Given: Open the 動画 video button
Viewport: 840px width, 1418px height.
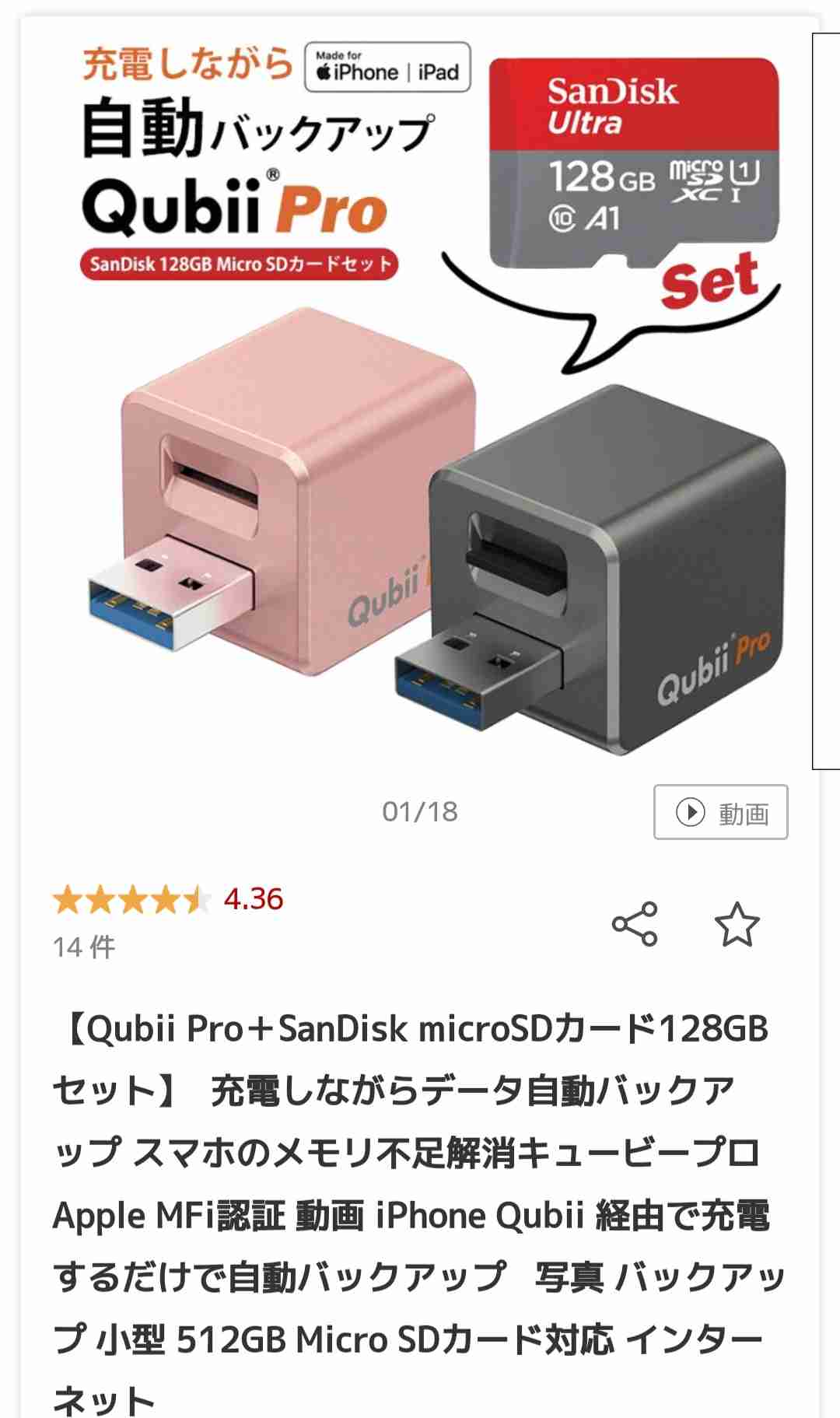Looking at the screenshot, I should point(720,812).
